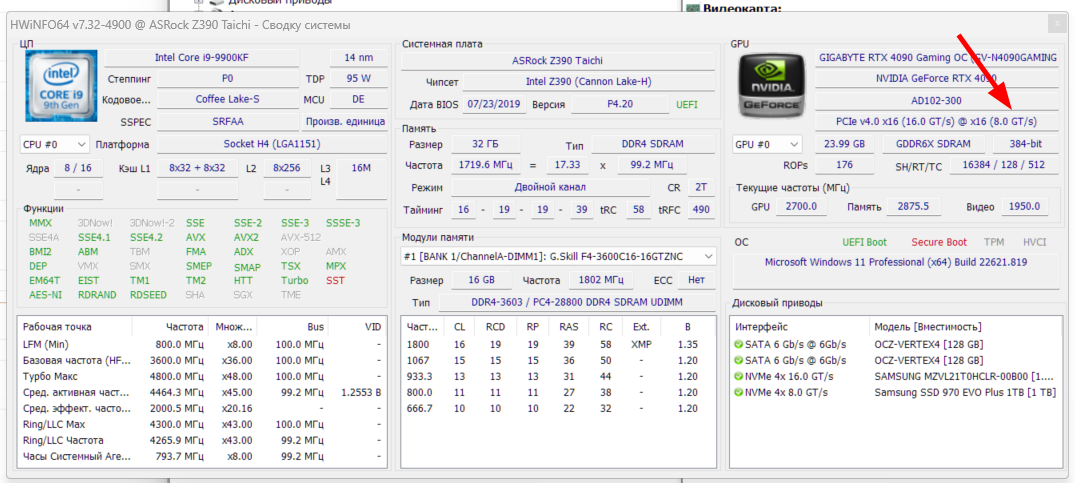This screenshot has height=483, width=1075.
Task: Click the GDDR6X SDRAM type field
Action: click(933, 145)
